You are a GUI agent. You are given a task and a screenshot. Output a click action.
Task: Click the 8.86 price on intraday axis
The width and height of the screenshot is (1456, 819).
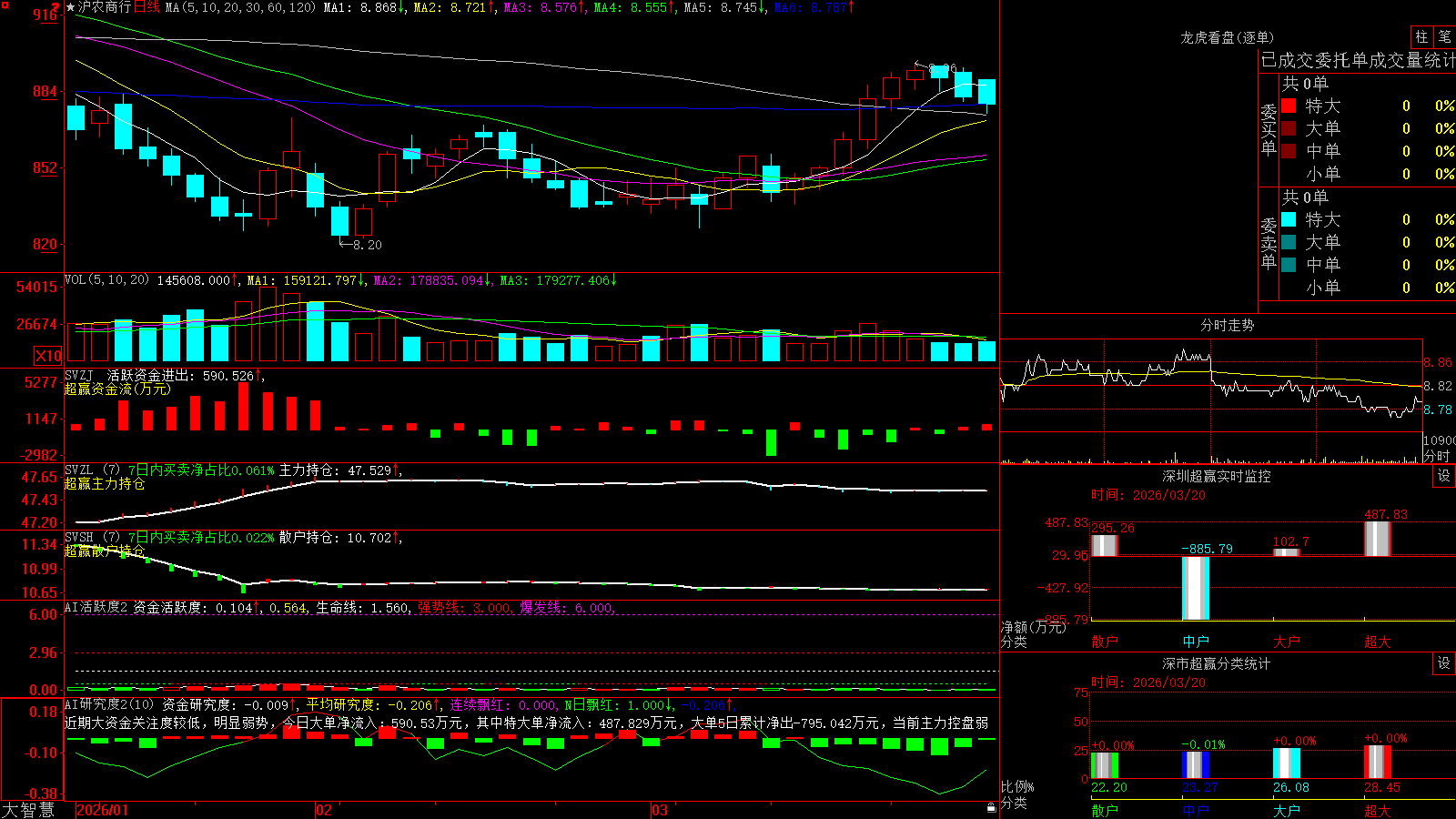pos(1438,362)
